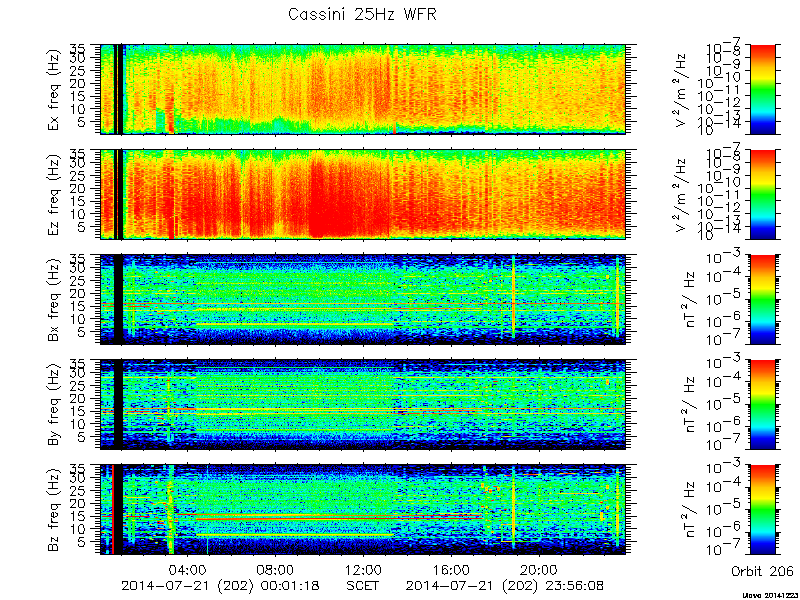Select the "By freq (Hz)" axis label
This screenshot has width=800, height=600.
click(54, 405)
